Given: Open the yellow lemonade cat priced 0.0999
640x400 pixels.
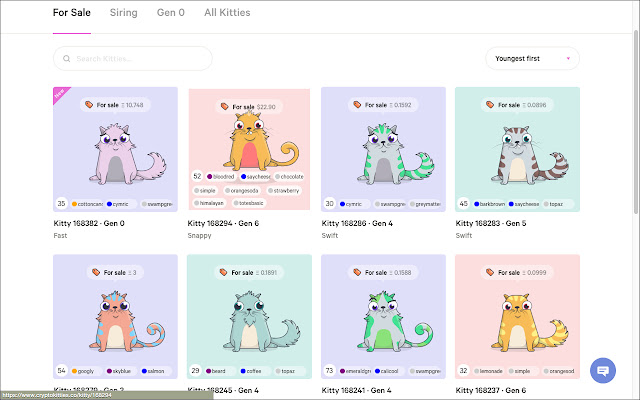Looking at the screenshot, I should pyautogui.click(x=517, y=316).
